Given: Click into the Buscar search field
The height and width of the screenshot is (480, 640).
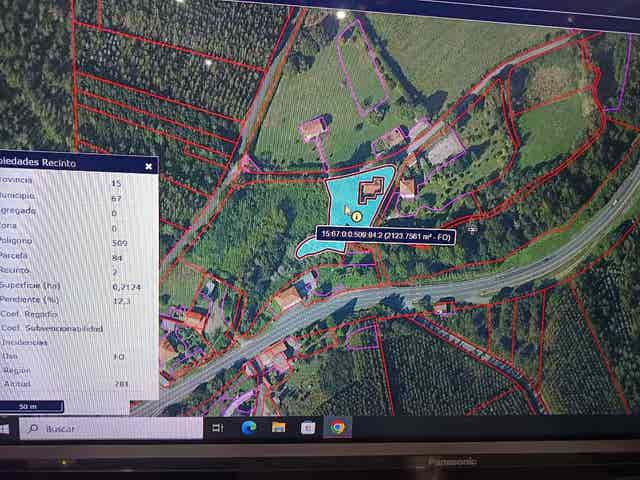Looking at the screenshot, I should point(110,428).
